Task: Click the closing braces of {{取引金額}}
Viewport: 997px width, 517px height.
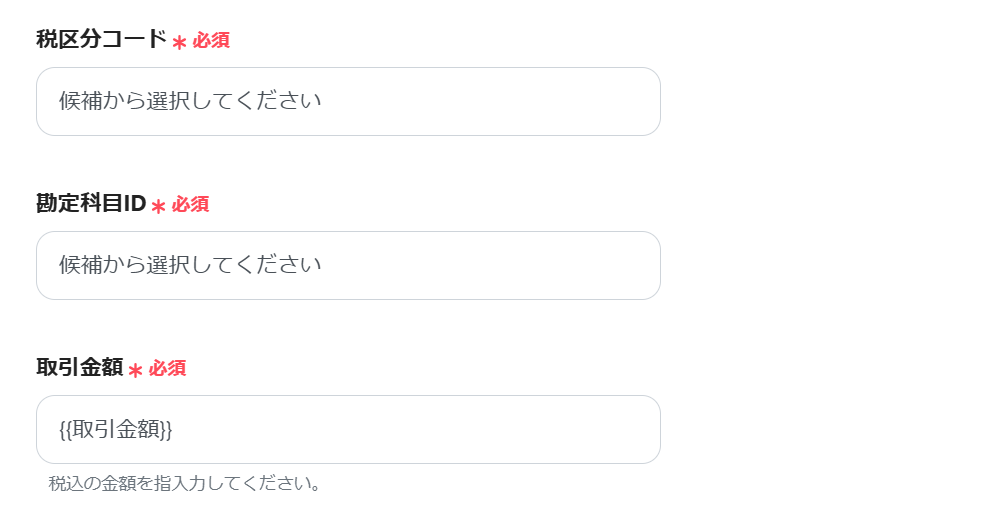Action: click(x=166, y=429)
